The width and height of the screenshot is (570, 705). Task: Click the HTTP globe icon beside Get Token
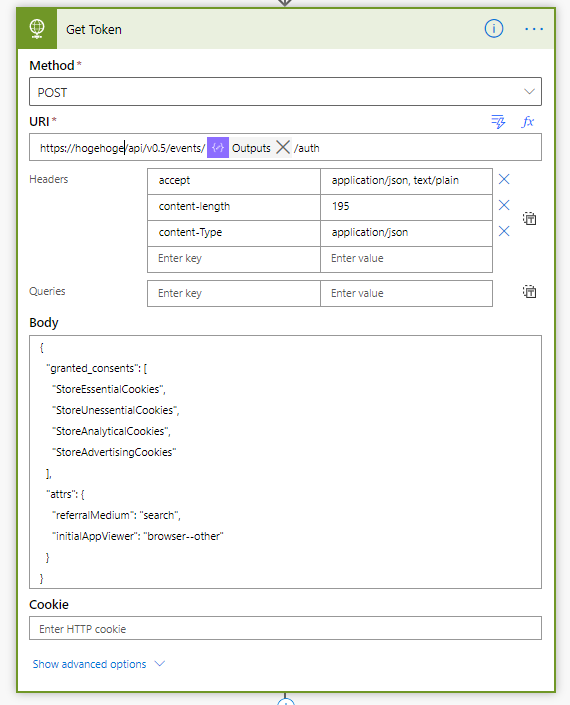tap(37, 29)
